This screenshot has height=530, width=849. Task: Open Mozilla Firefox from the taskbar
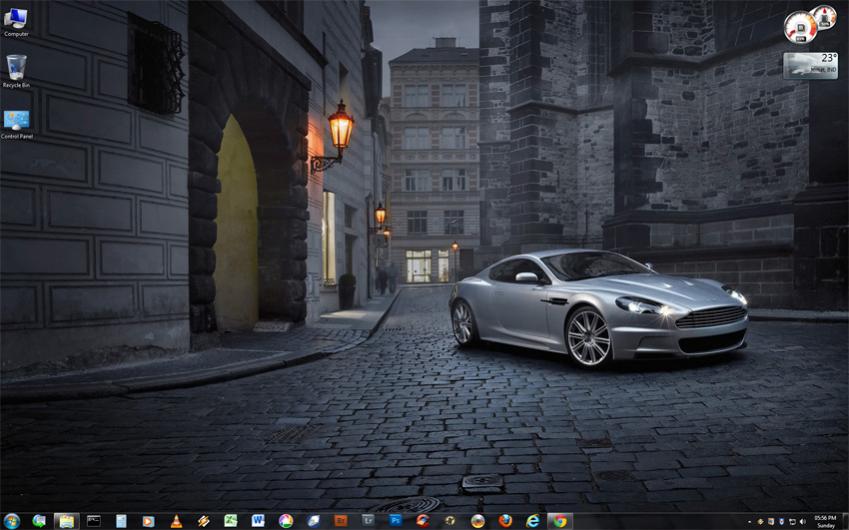[505, 521]
